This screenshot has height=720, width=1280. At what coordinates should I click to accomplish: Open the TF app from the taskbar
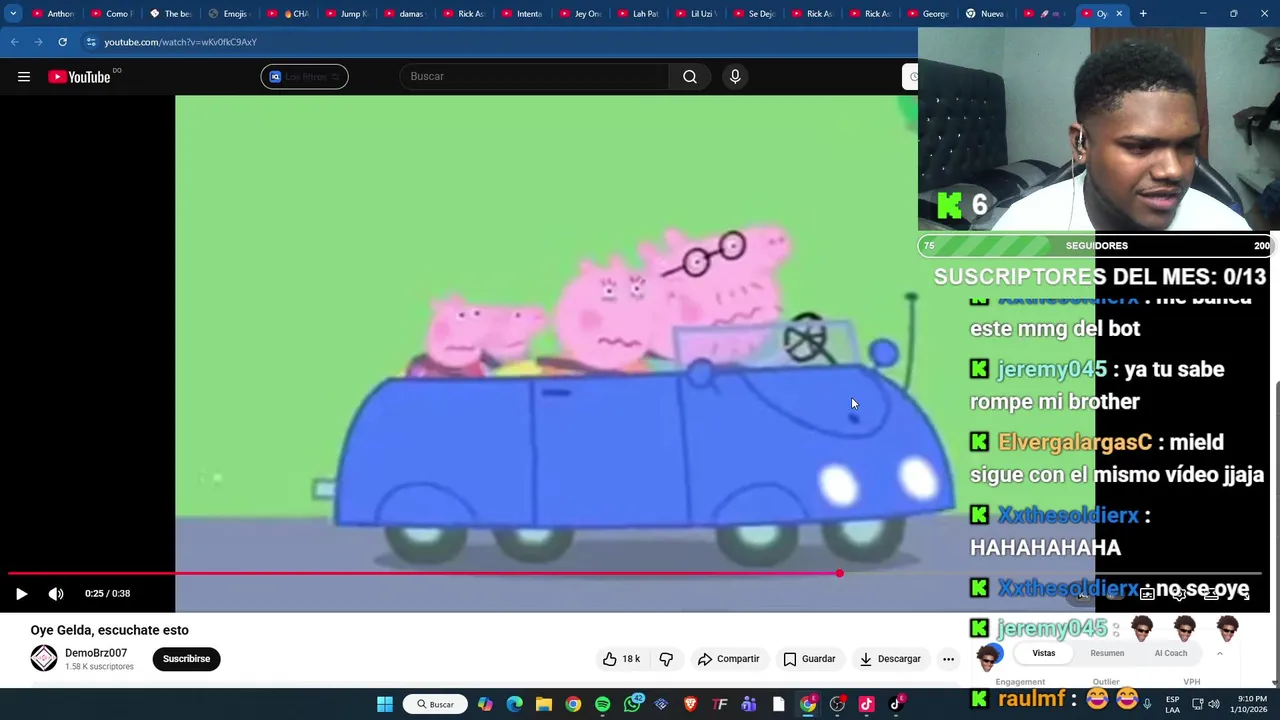[x=719, y=704]
